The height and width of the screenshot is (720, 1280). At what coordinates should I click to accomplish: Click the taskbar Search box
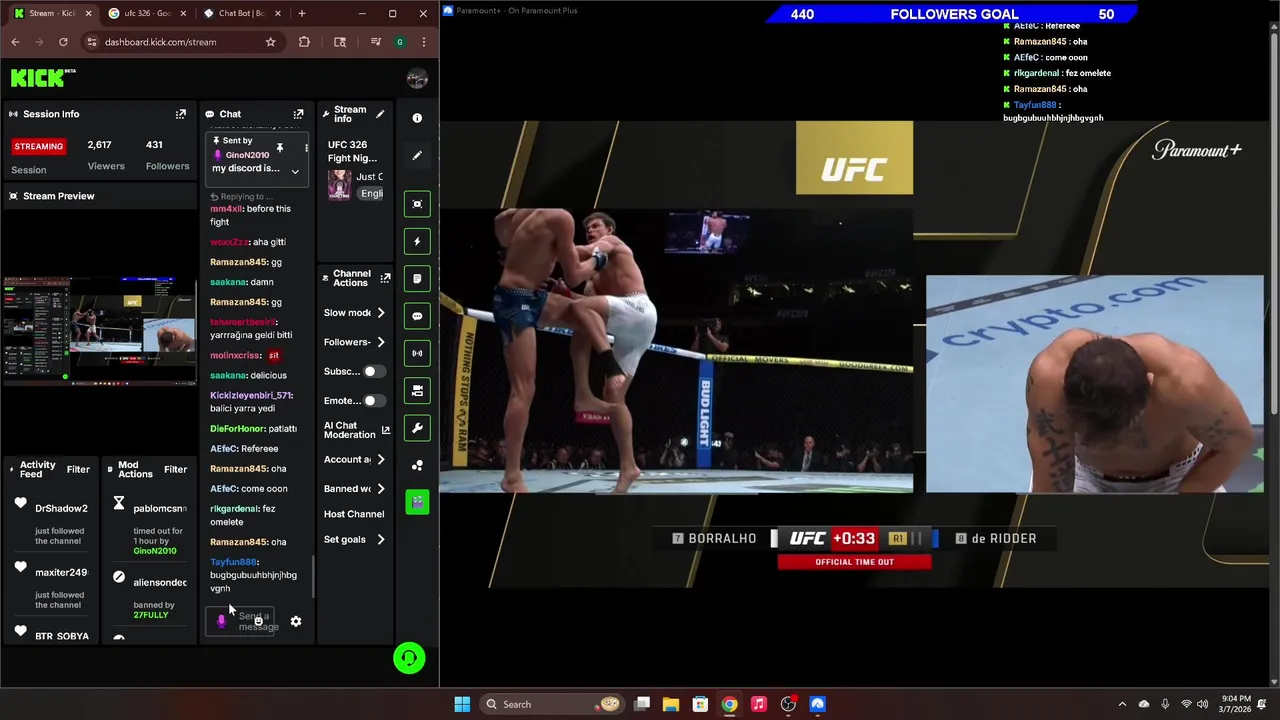552,704
